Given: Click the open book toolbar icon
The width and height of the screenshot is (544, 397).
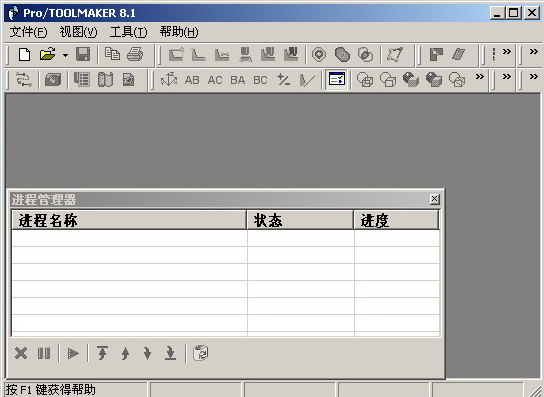Looking at the screenshot, I should 105,80.
